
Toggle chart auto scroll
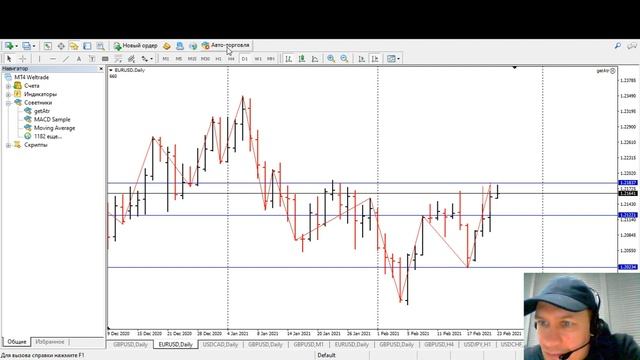[361, 59]
